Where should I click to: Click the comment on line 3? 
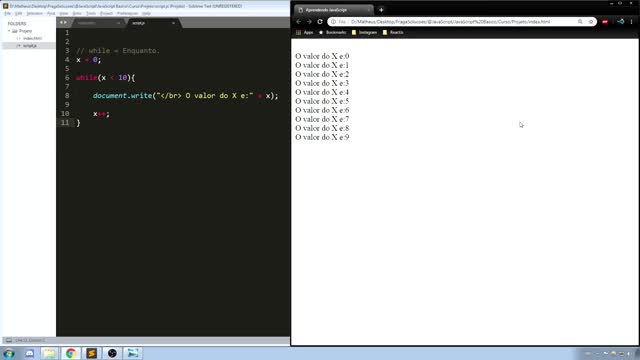(118, 51)
